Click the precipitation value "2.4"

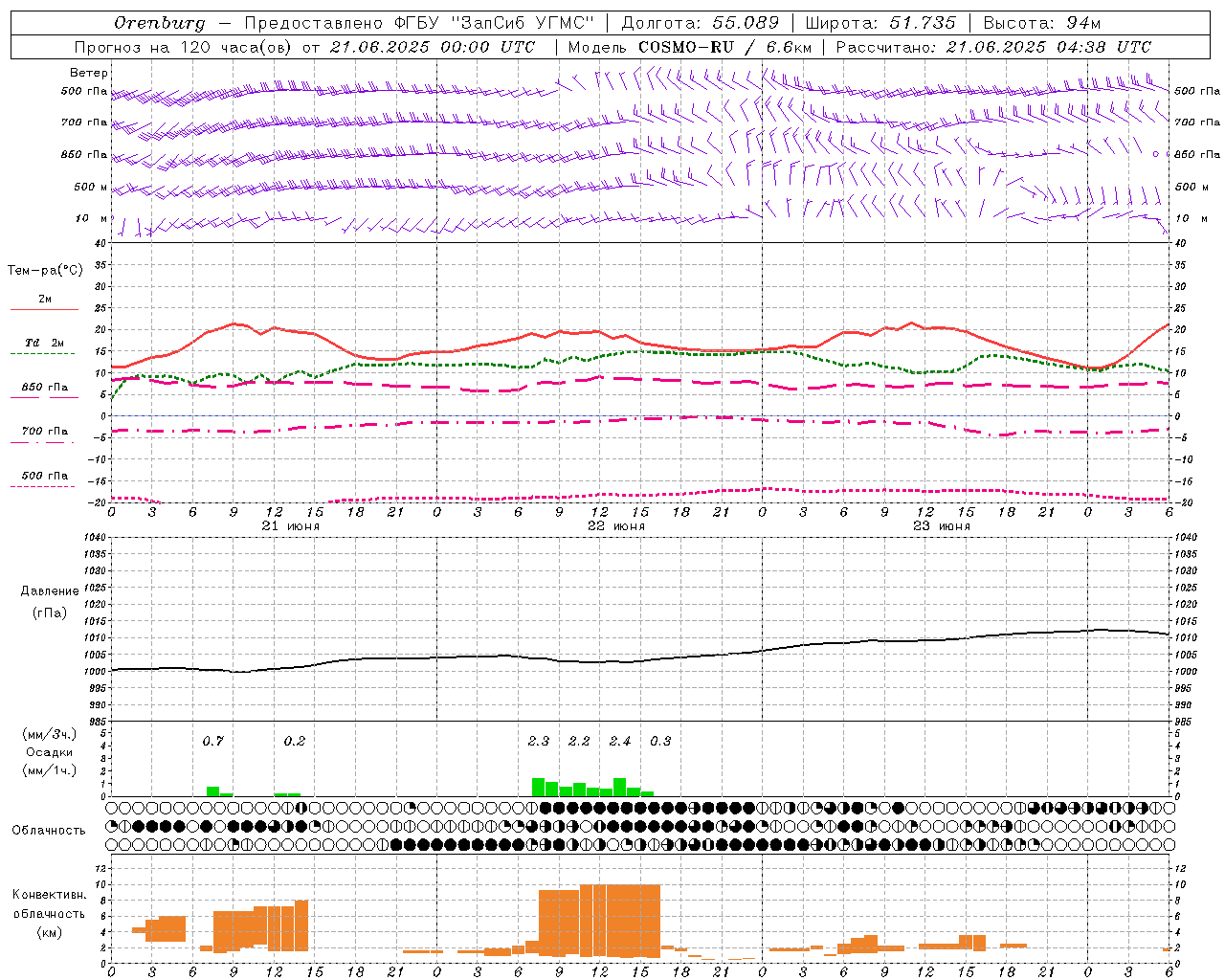tap(619, 741)
